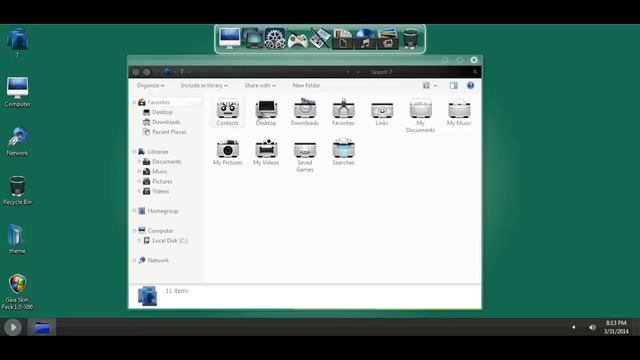Click the Forward navigation button in Explorer
This screenshot has width=640, height=360.
pyautogui.click(x=147, y=72)
